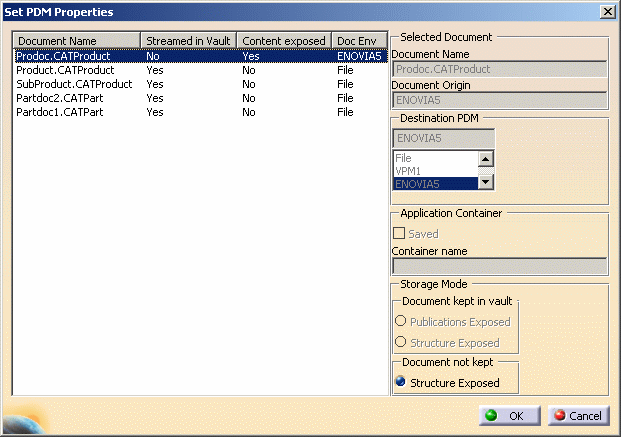Click the Container name input field
This screenshot has width=621, height=437.
[x=500, y=266]
